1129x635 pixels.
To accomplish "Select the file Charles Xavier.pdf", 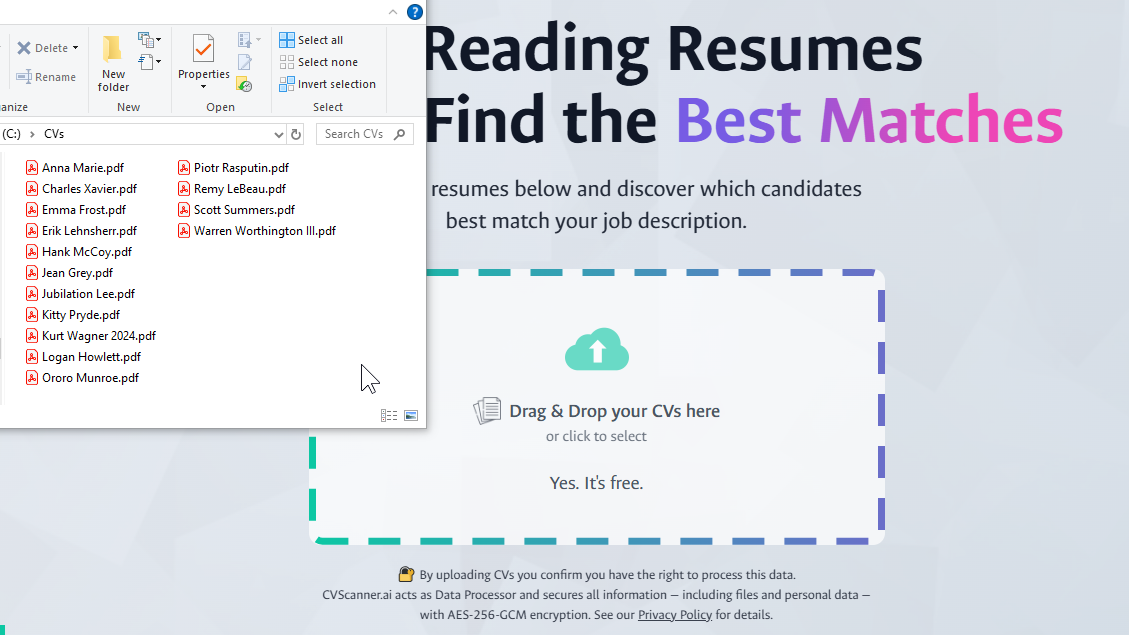I will click(81, 189).
